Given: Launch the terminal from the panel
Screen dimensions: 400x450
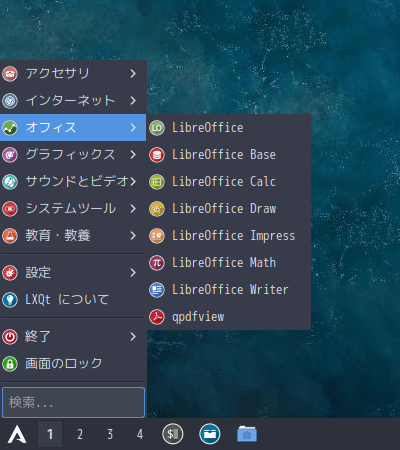Looking at the screenshot, I should (173, 434).
